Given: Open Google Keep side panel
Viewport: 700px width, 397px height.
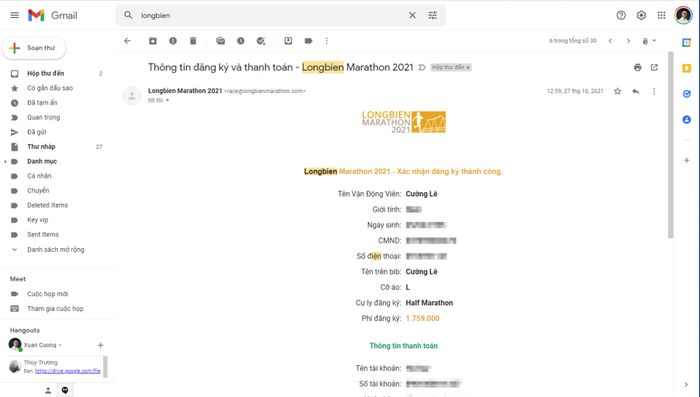Looking at the screenshot, I should (x=687, y=68).
